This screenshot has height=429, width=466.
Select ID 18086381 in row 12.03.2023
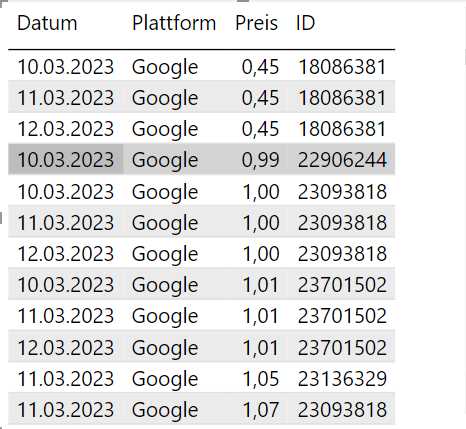(342, 129)
